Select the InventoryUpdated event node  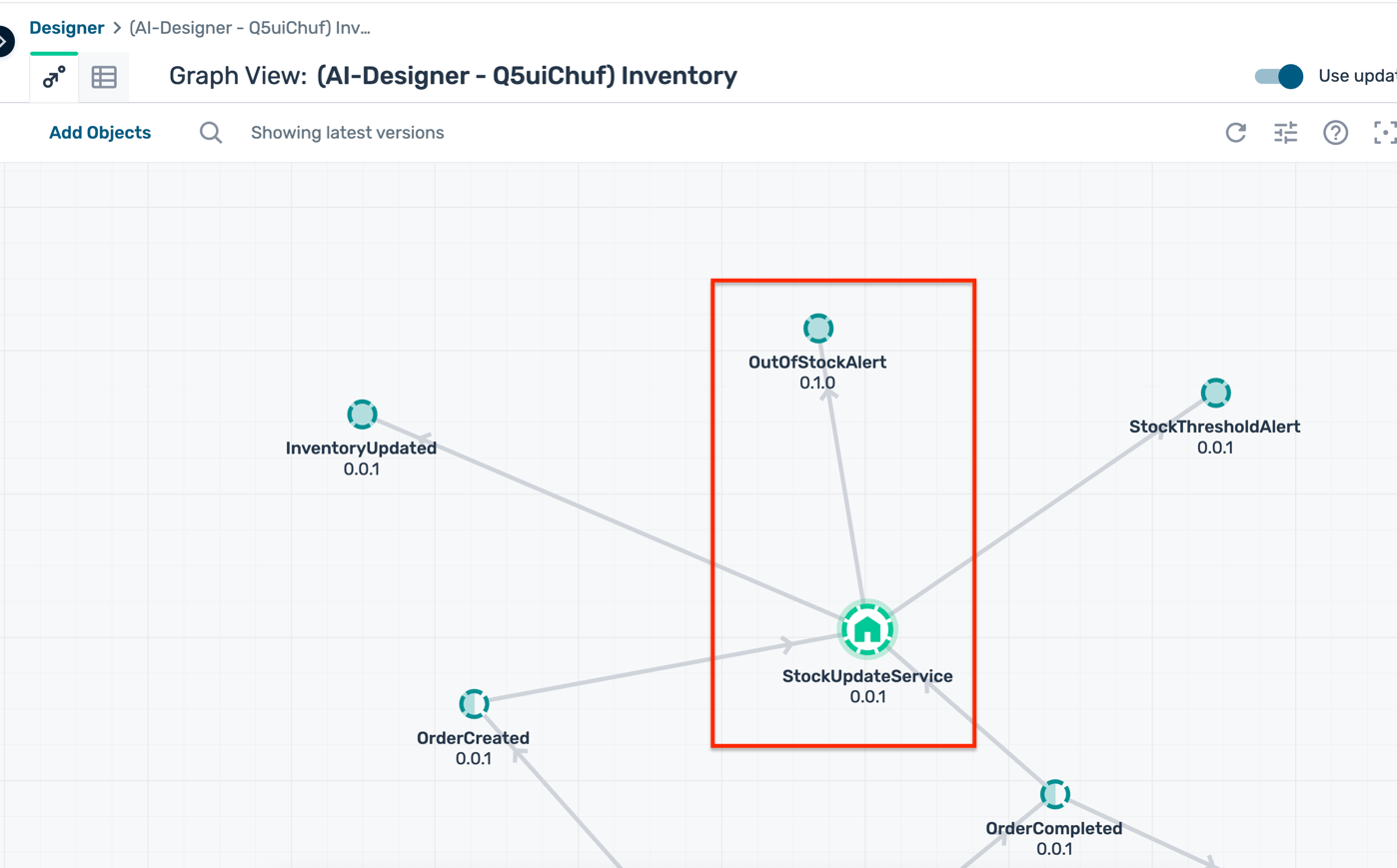pyautogui.click(x=362, y=414)
